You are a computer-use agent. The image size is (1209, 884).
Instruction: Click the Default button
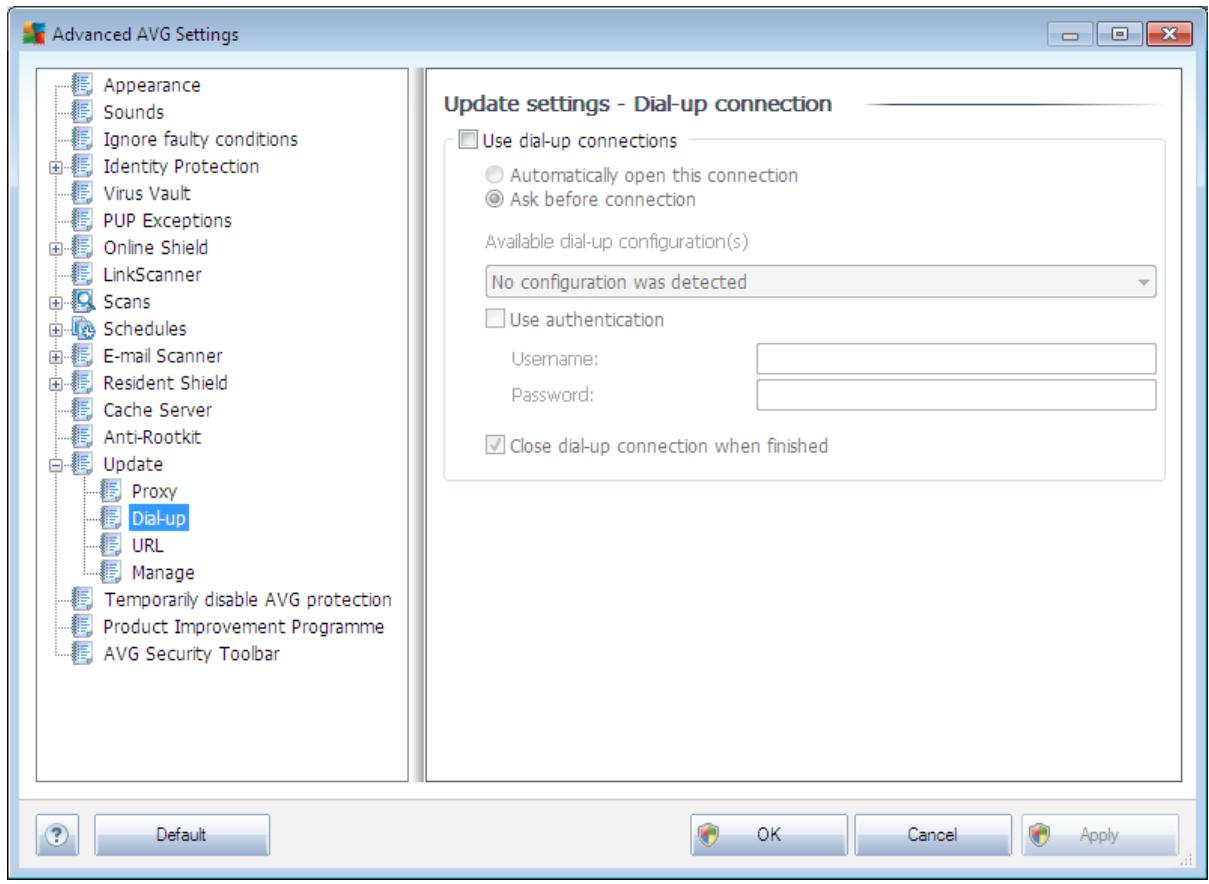click(x=181, y=834)
